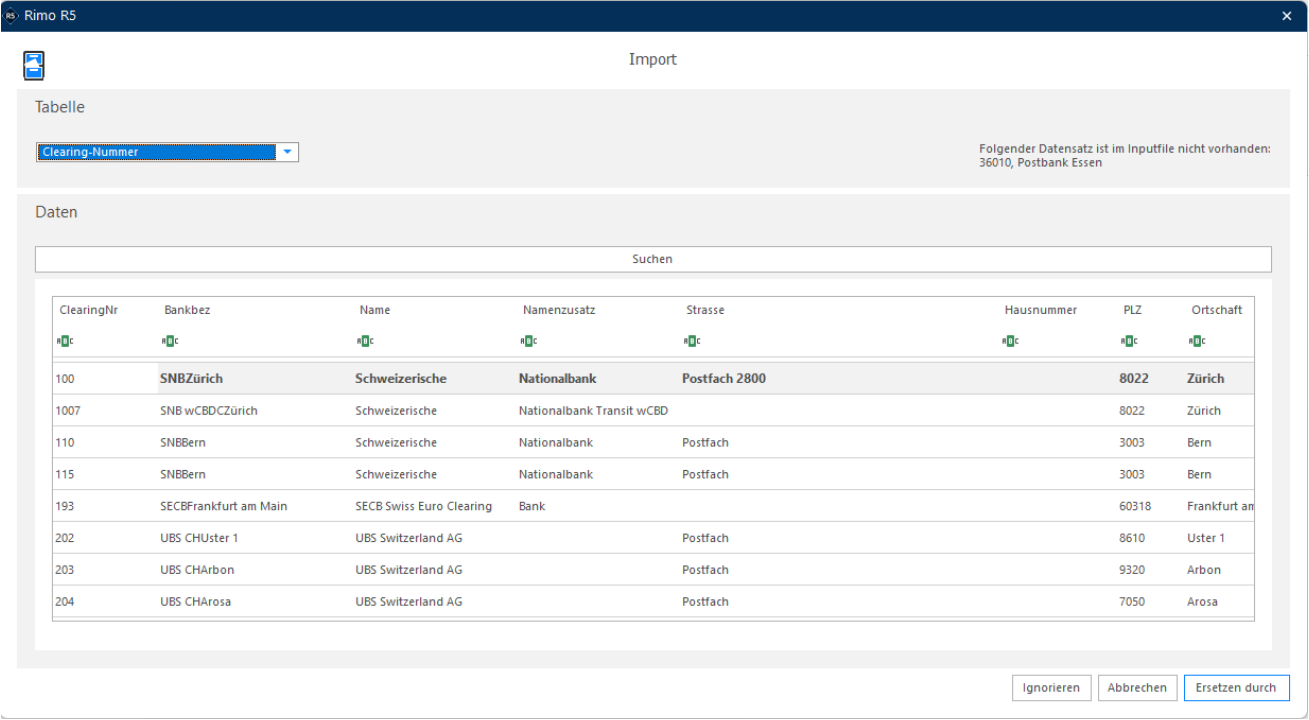Open the ClearingNr column filter icon
This screenshot has height=720, width=1309.
pos(65,342)
